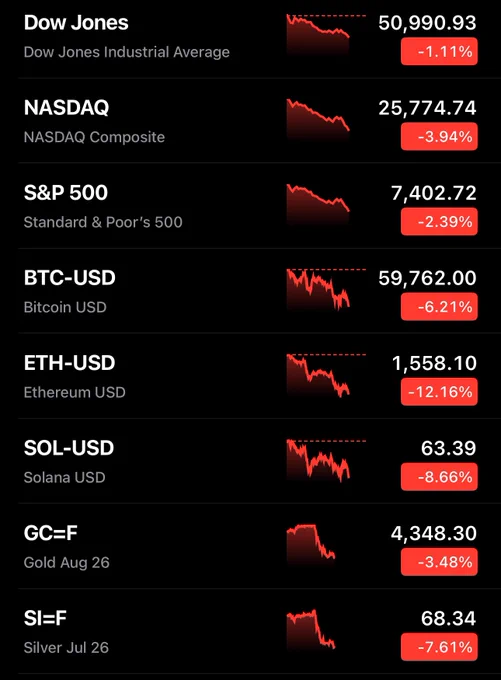This screenshot has height=680, width=501.
Task: Open the ETH-USD sparkline chart
Action: [x=326, y=375]
